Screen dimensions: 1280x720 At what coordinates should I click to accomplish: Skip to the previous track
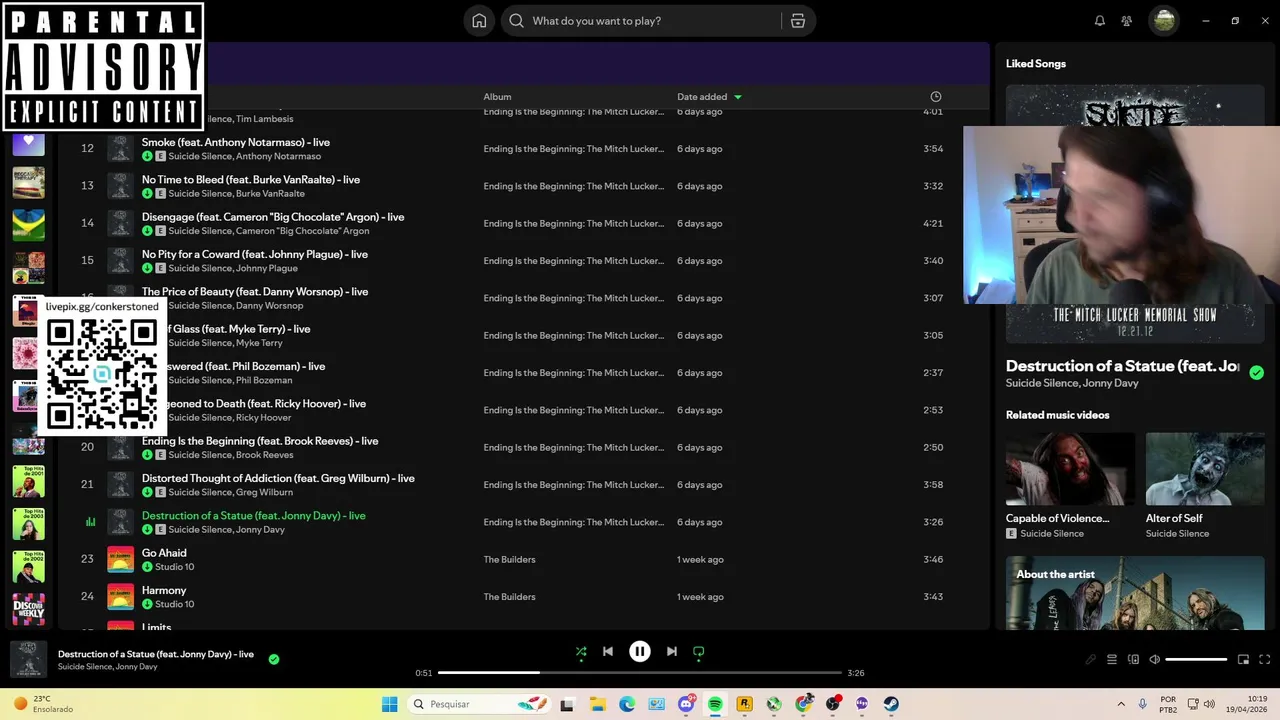coord(608,652)
